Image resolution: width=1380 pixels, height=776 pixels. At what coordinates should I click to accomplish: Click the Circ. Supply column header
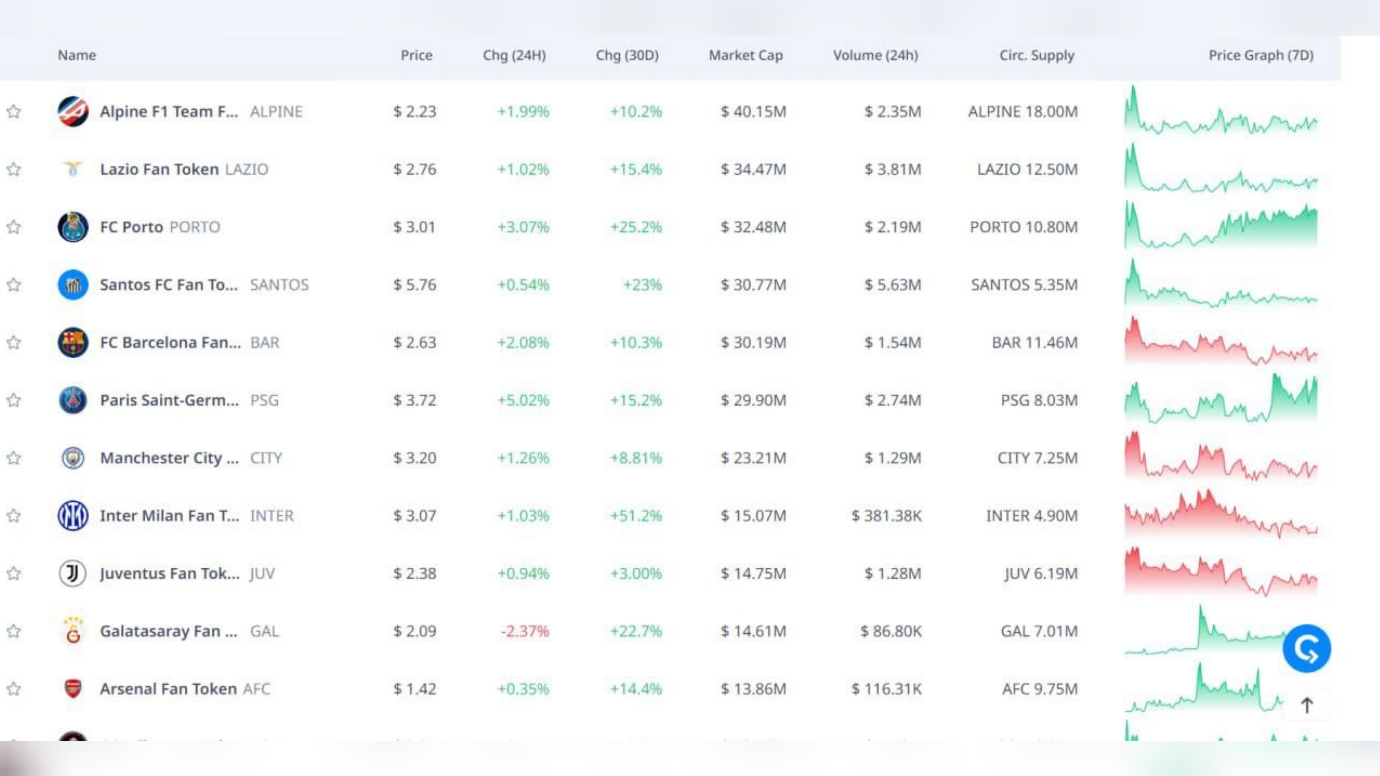pos(1036,55)
